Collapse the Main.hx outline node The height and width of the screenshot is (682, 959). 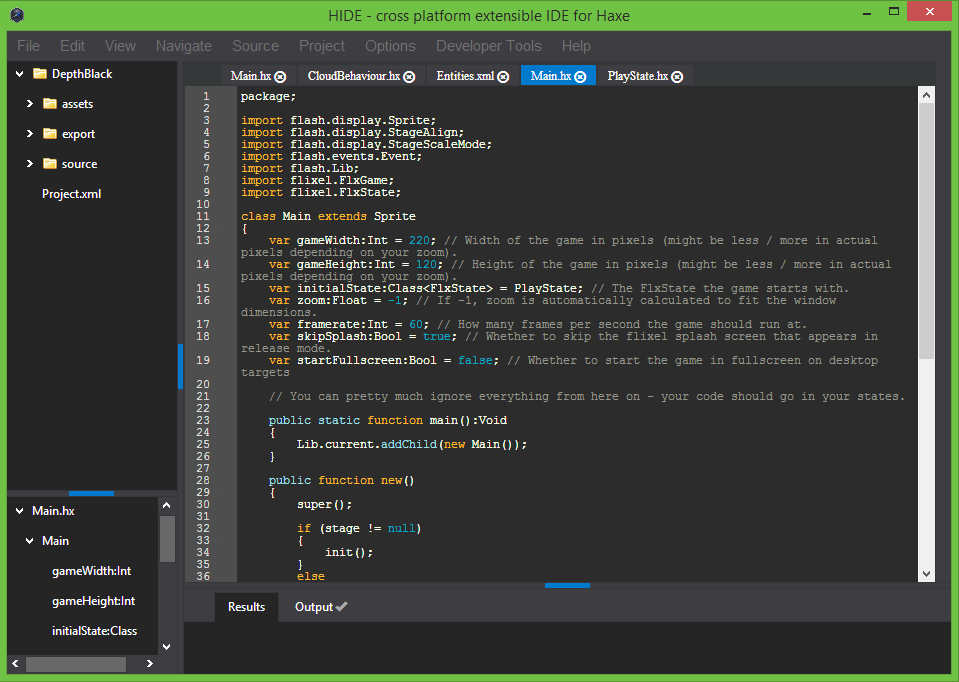[x=20, y=511]
